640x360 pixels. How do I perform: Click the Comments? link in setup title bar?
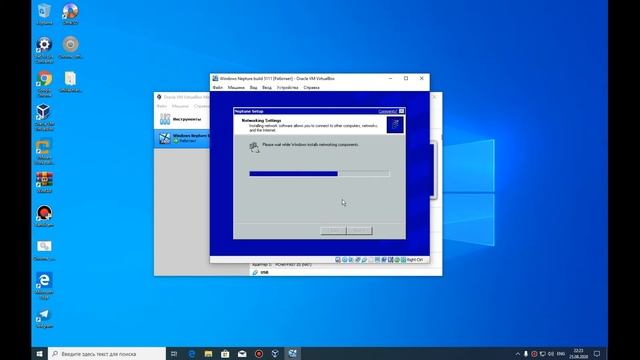point(387,111)
